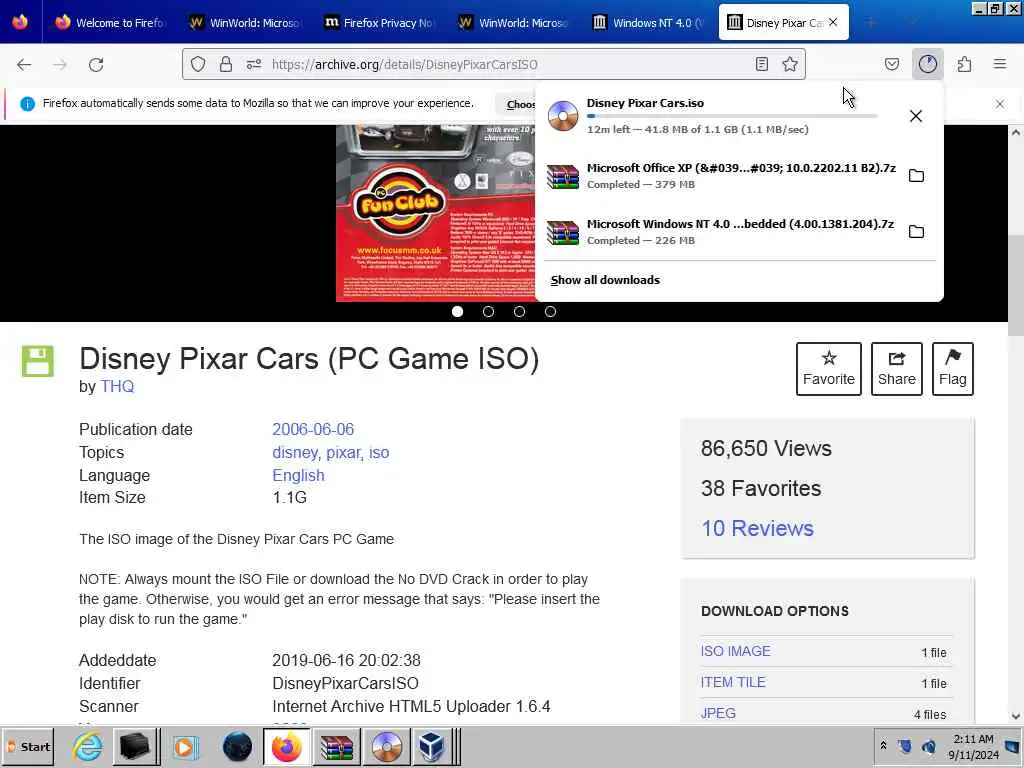Viewport: 1024px width, 768px height.
Task: Click the Windows NT 4.0 archive file icon
Action: 563,232
